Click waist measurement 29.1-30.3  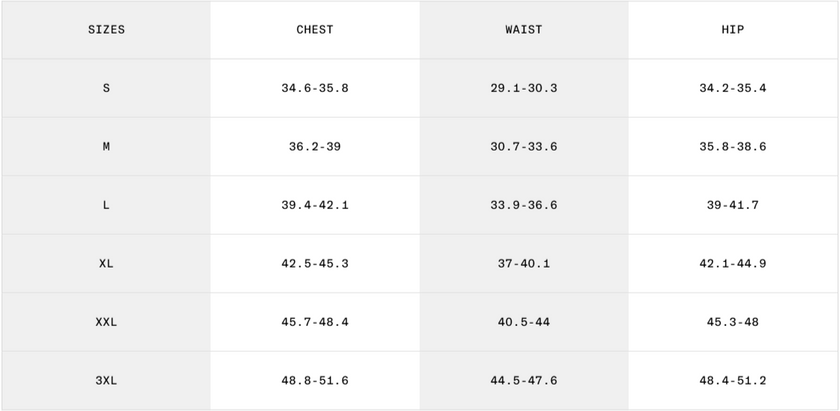click(x=524, y=88)
